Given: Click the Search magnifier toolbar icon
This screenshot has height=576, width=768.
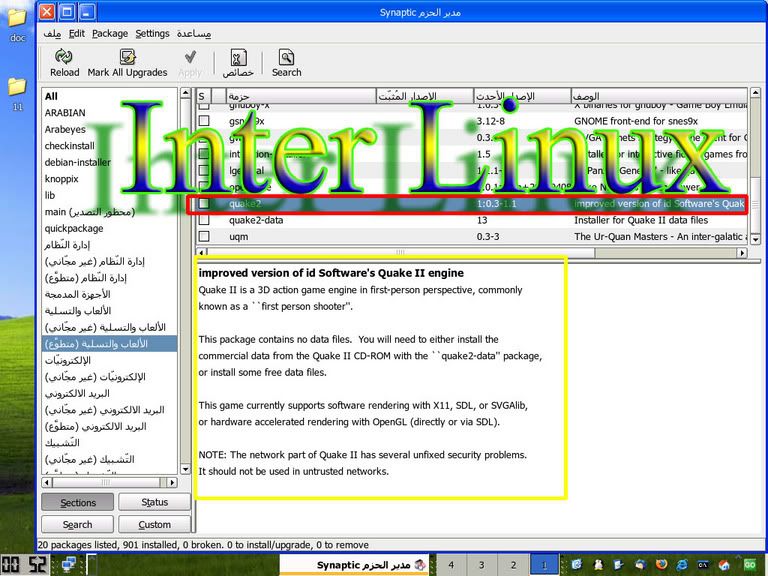Looking at the screenshot, I should click(287, 57).
